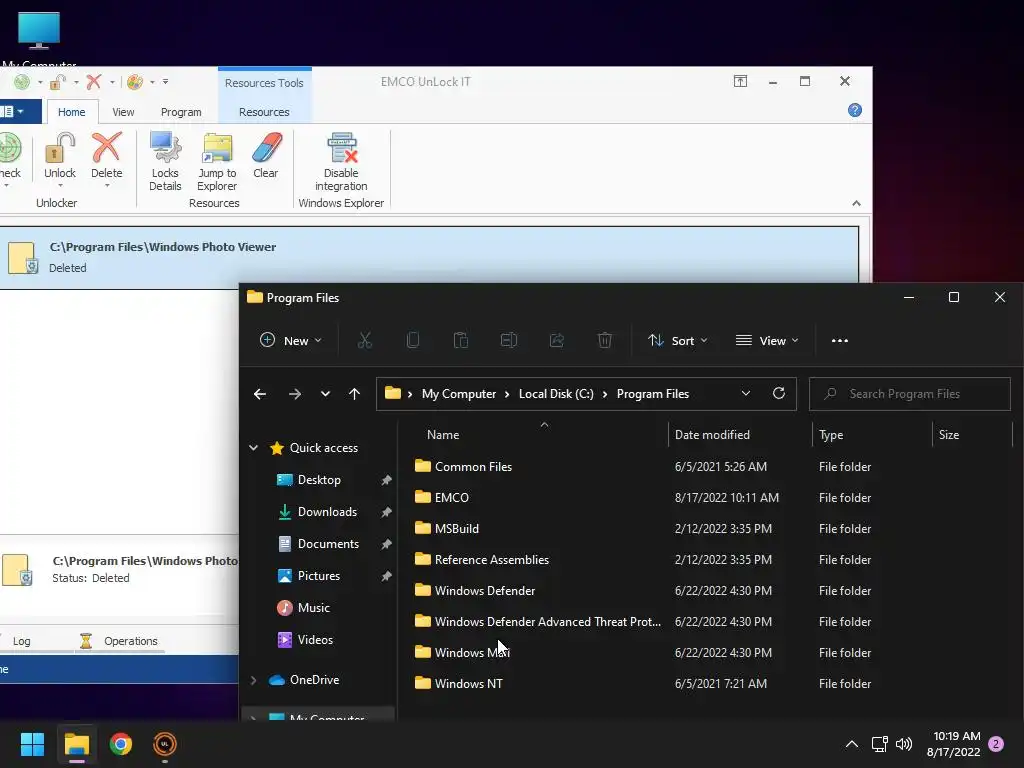Open the address bar history dropdown
Viewport: 1024px width, 768px height.
point(746,393)
